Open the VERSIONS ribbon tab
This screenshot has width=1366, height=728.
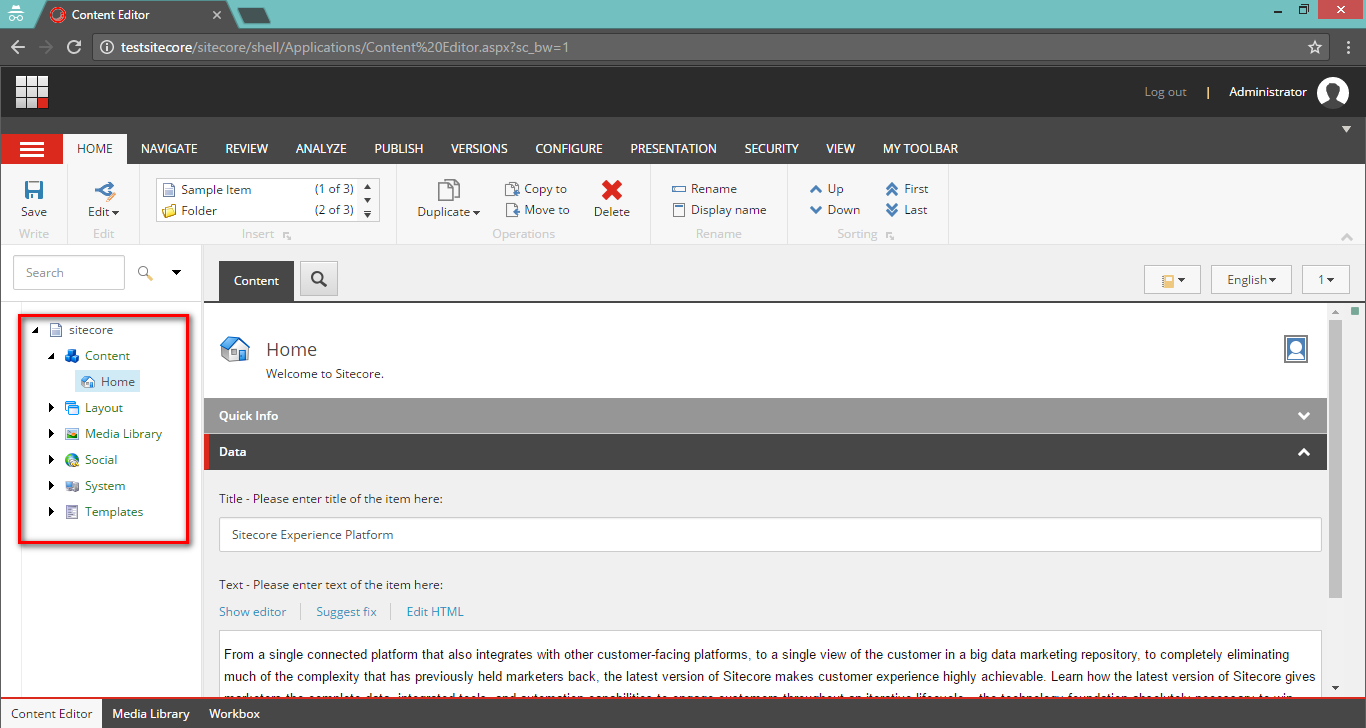coord(479,149)
